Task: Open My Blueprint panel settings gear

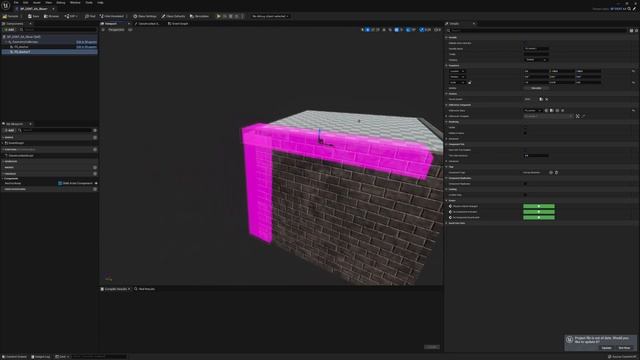Action: click(95, 130)
